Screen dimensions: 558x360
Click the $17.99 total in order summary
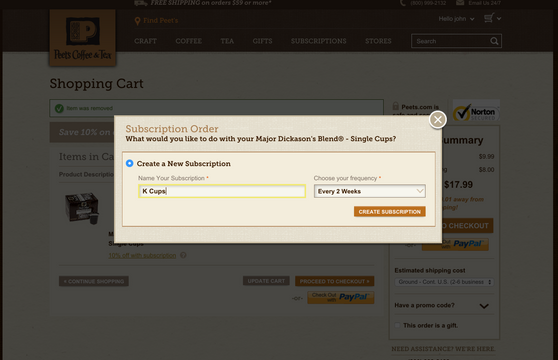pyautogui.click(x=458, y=185)
